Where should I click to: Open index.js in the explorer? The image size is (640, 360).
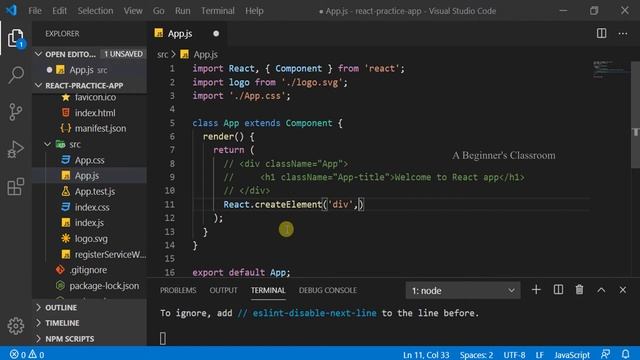pos(89,223)
